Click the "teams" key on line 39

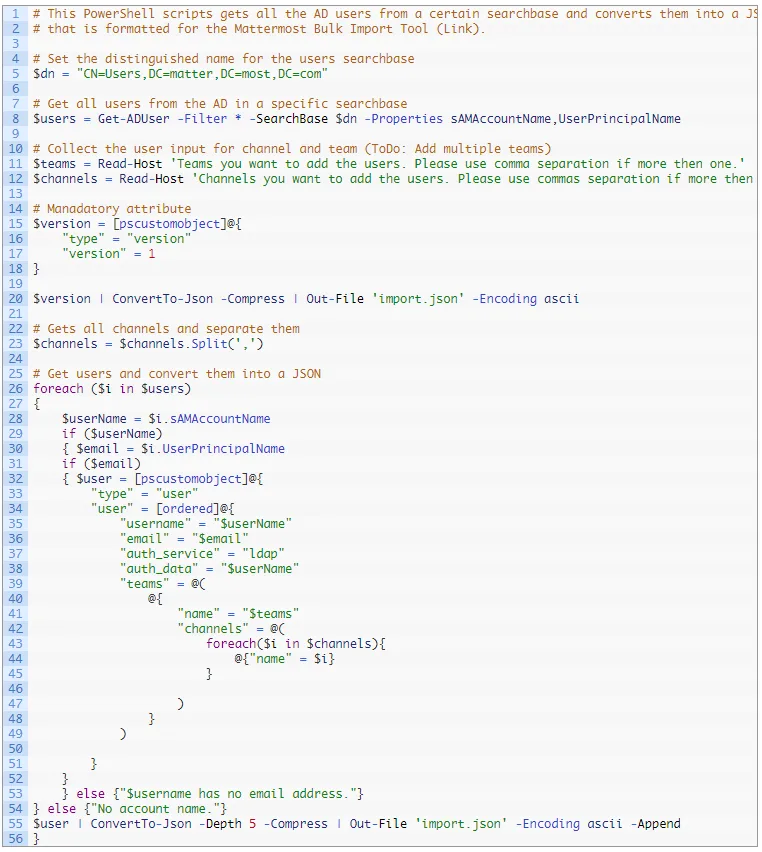[x=145, y=584]
